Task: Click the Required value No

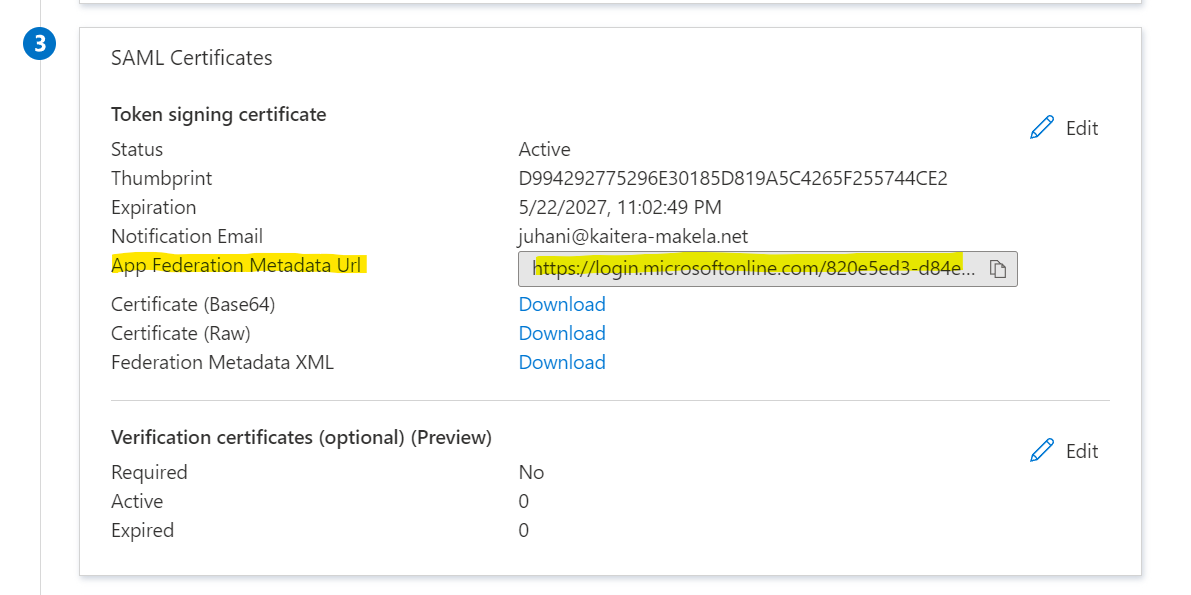Action: [x=532, y=473]
